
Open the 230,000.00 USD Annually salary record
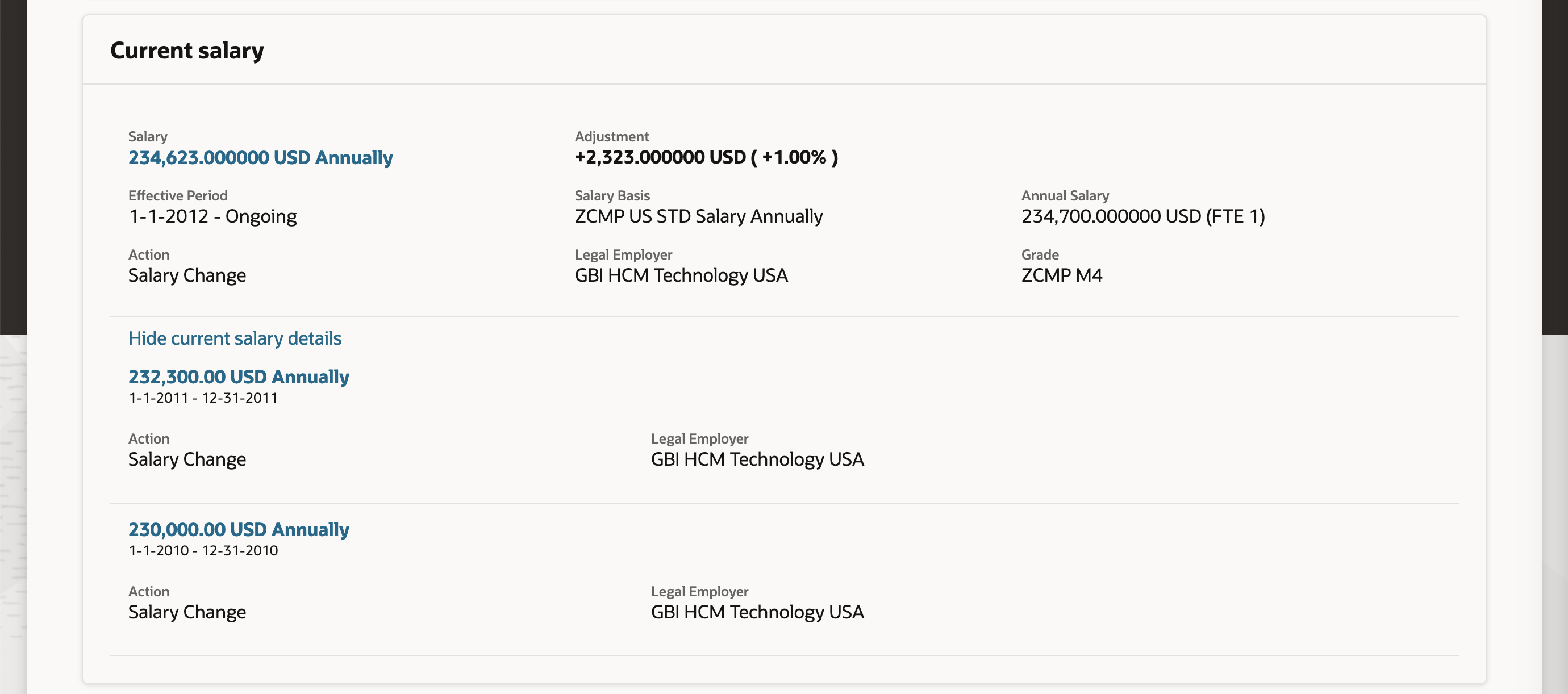pyautogui.click(x=238, y=529)
